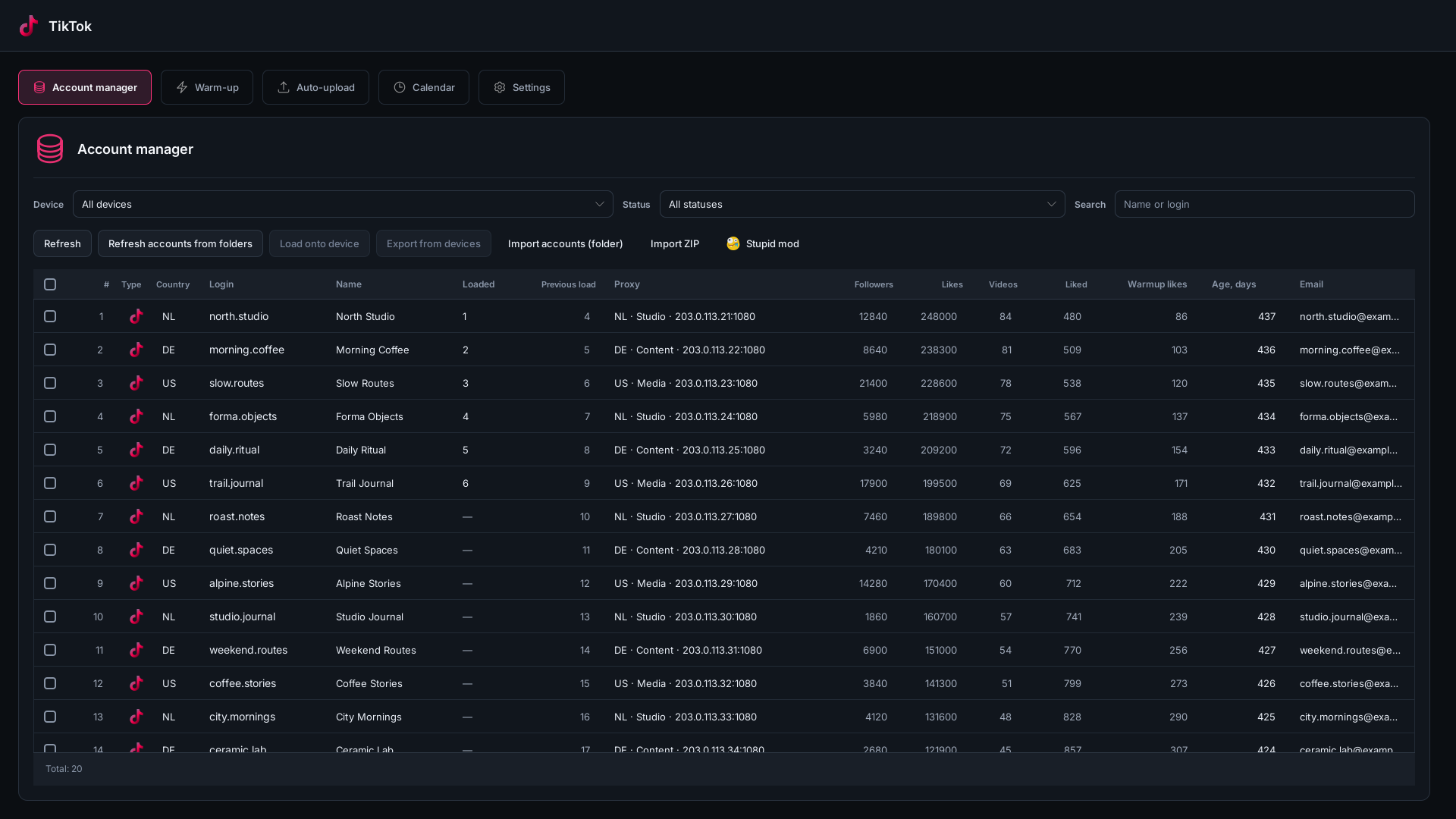The image size is (1456, 819).
Task: Click the clock icon on Calendar tab
Action: (400, 87)
